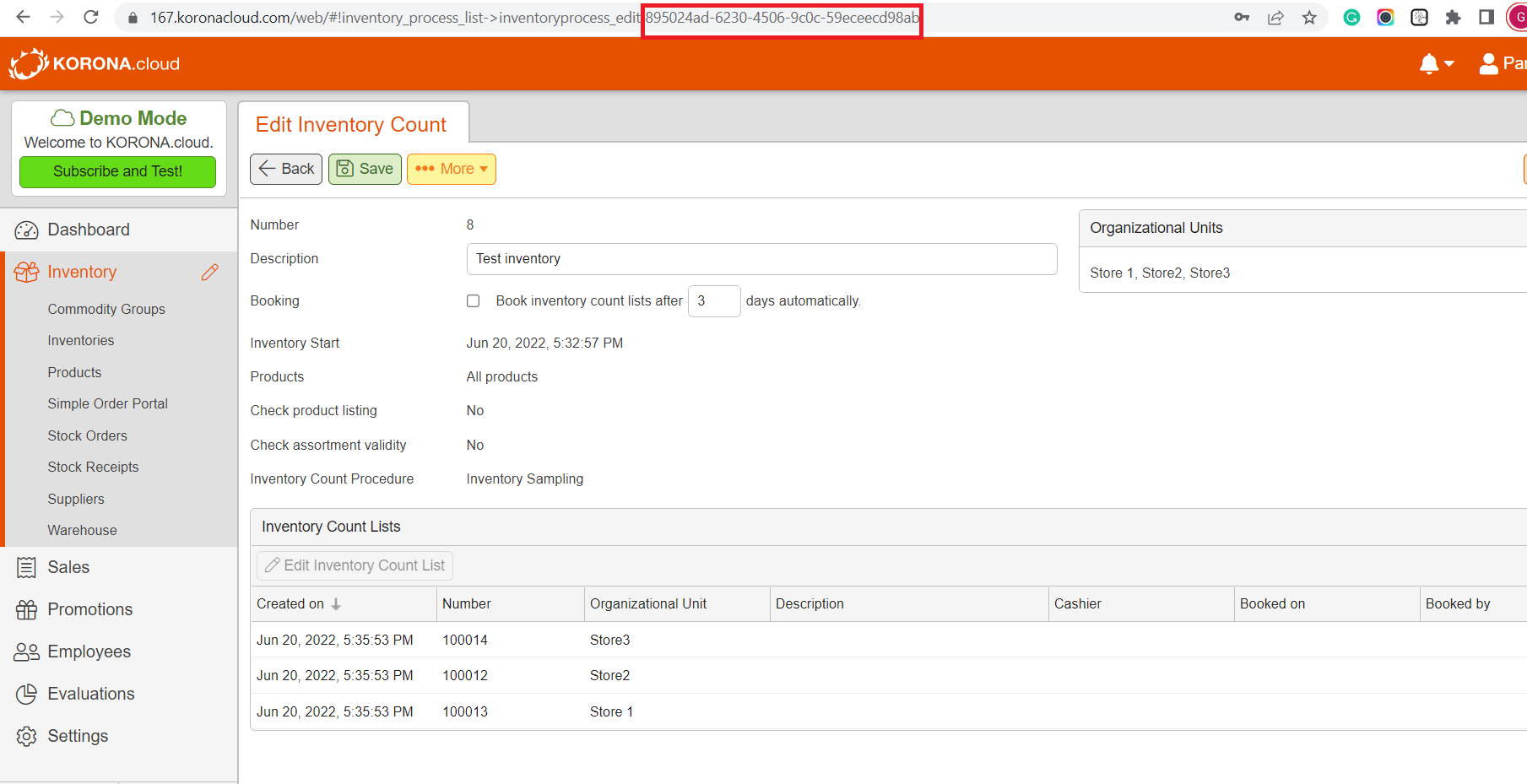This screenshot has width=1527, height=784.
Task: Click the Inventory Sampling value
Action: click(x=525, y=479)
